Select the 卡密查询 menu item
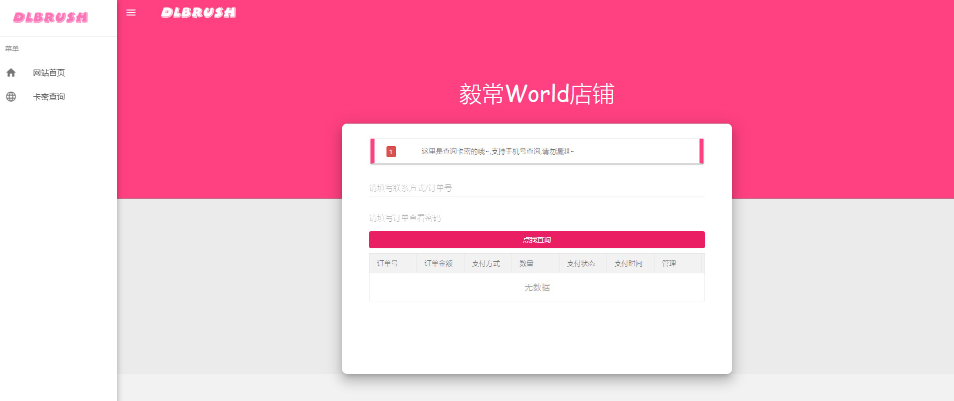The height and width of the screenshot is (401, 954). 49,97
